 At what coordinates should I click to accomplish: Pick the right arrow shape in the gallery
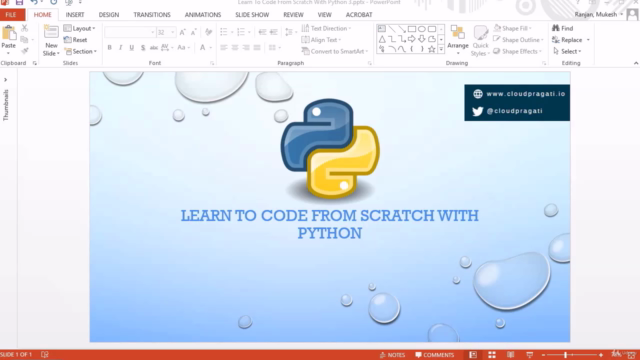(x=412, y=39)
